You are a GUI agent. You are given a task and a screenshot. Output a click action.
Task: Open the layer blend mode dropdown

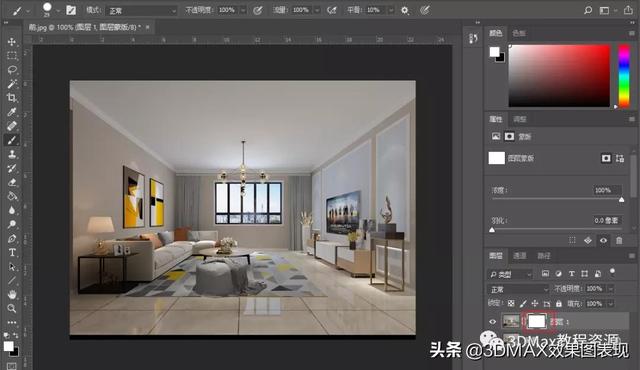(518, 289)
